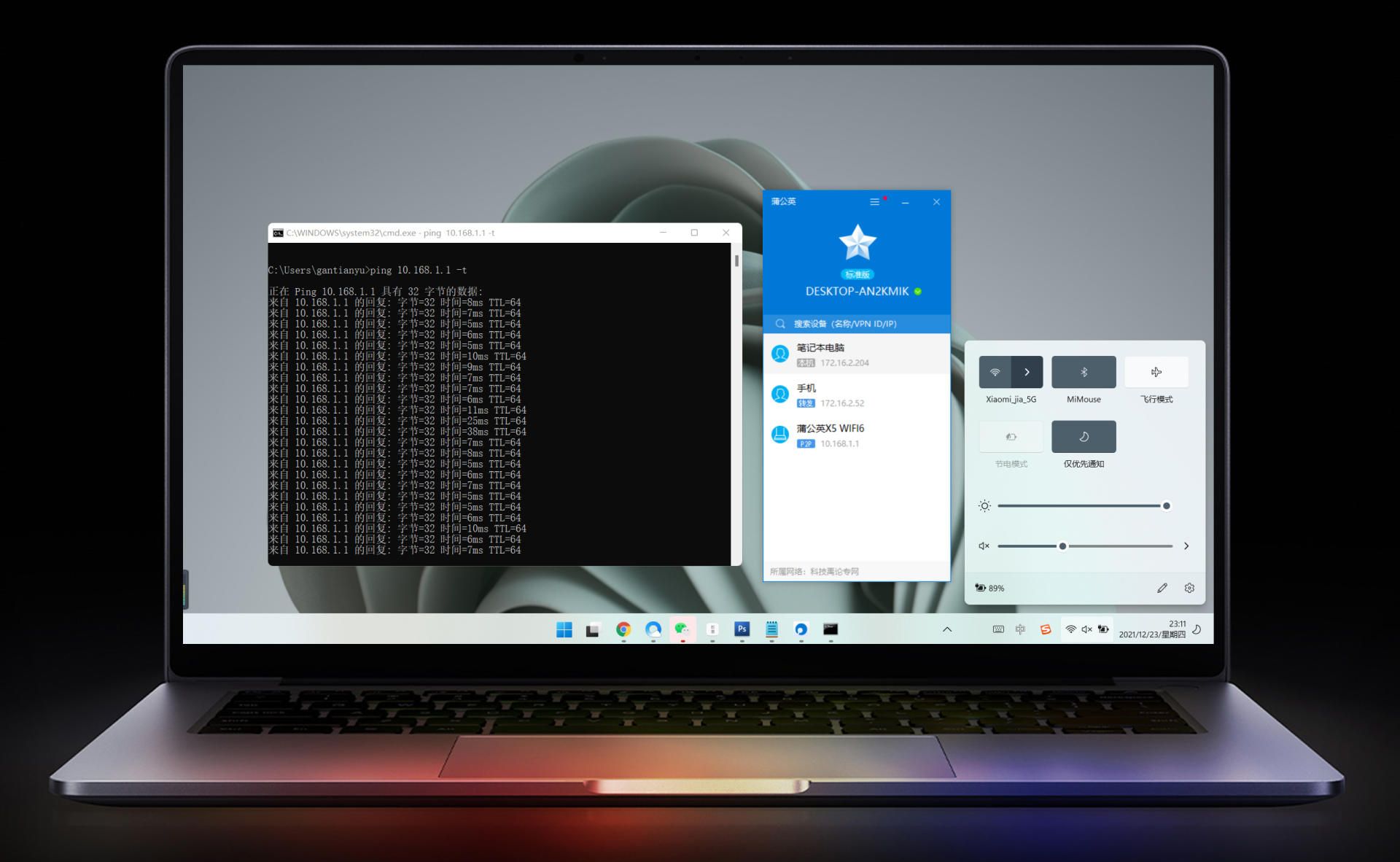Viewport: 1400px width, 862px height.
Task: Click the battery tray icon
Action: coord(1103,629)
